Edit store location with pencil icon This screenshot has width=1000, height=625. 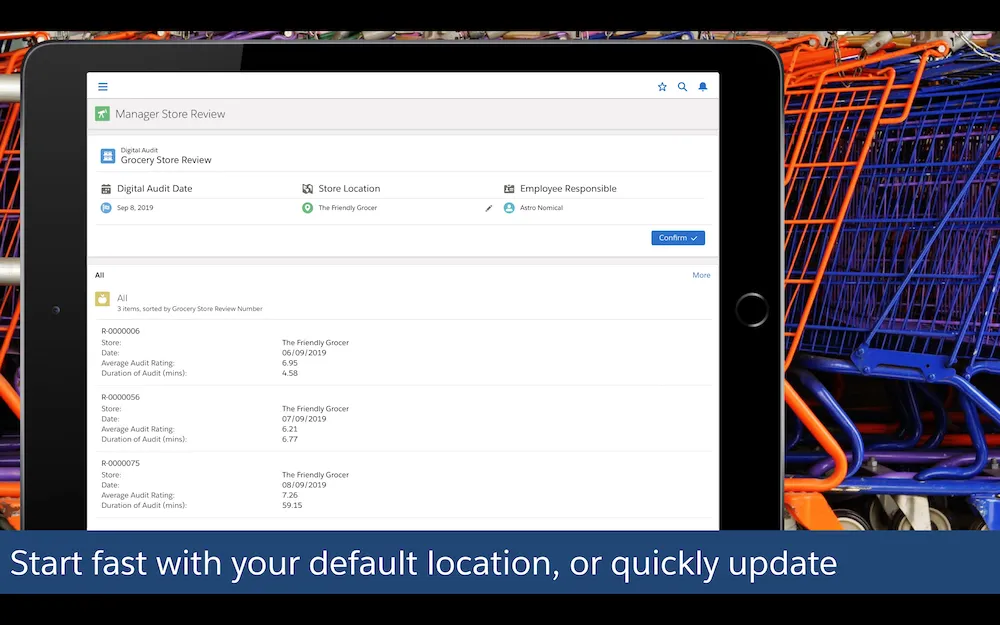(489, 209)
